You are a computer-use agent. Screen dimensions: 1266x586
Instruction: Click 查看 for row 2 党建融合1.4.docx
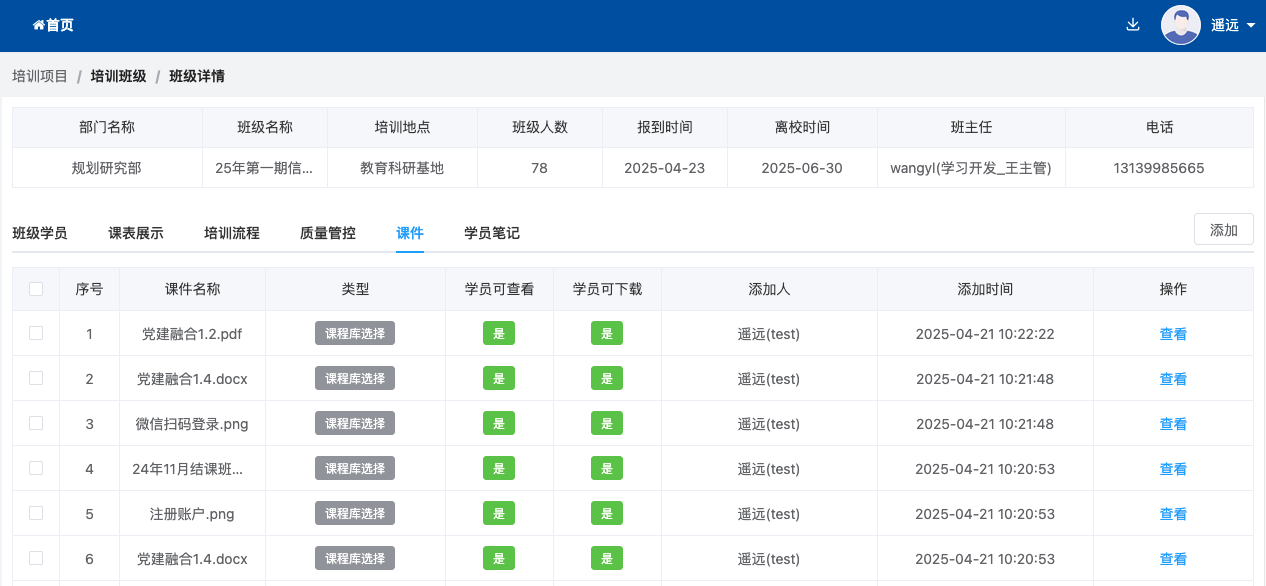point(1173,379)
